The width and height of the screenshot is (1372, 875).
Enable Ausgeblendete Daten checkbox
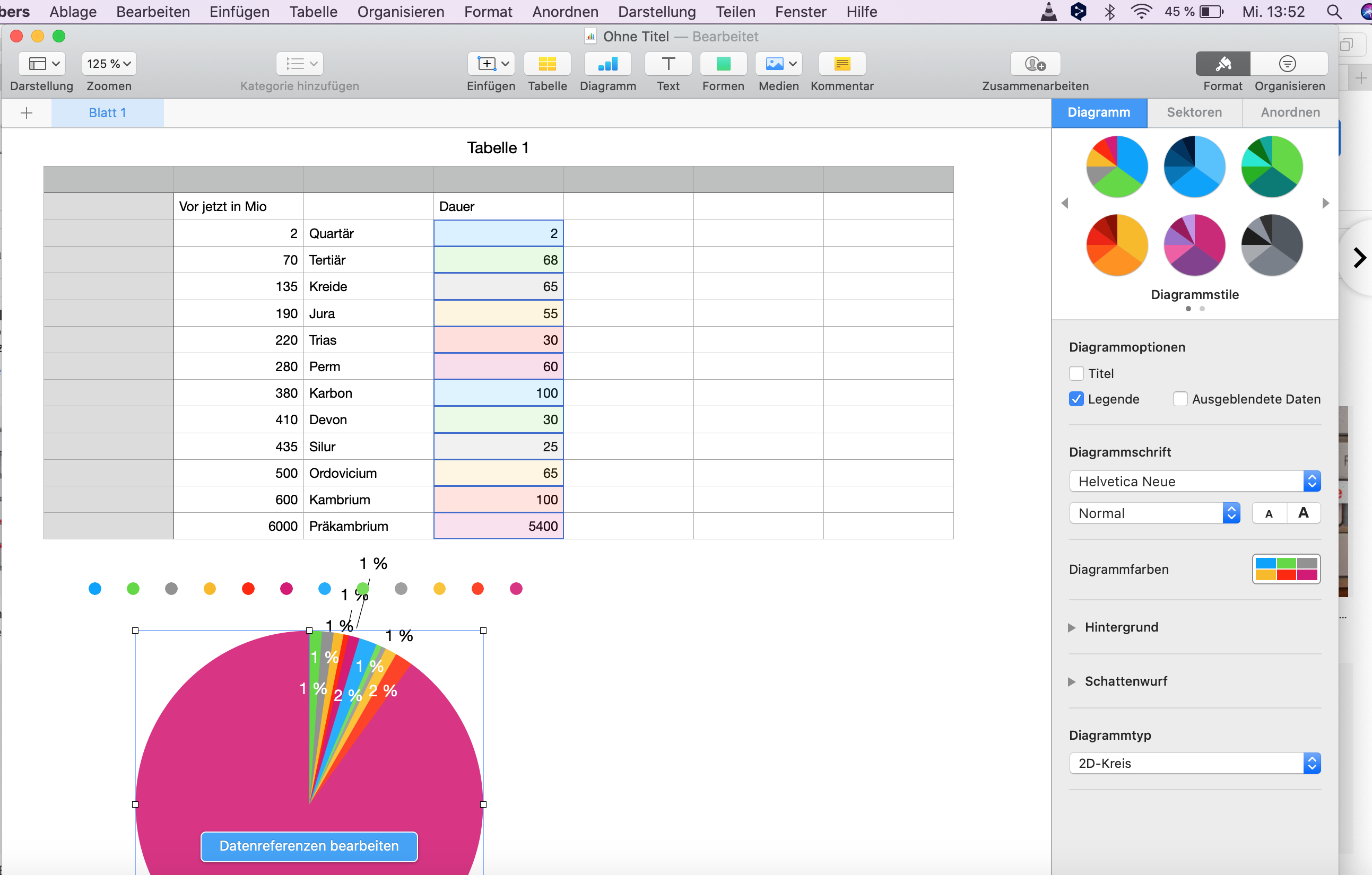1180,399
